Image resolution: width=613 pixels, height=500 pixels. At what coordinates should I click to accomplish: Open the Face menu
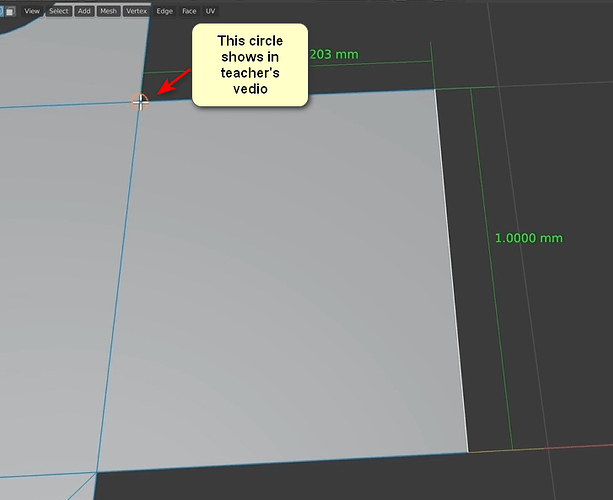point(189,11)
